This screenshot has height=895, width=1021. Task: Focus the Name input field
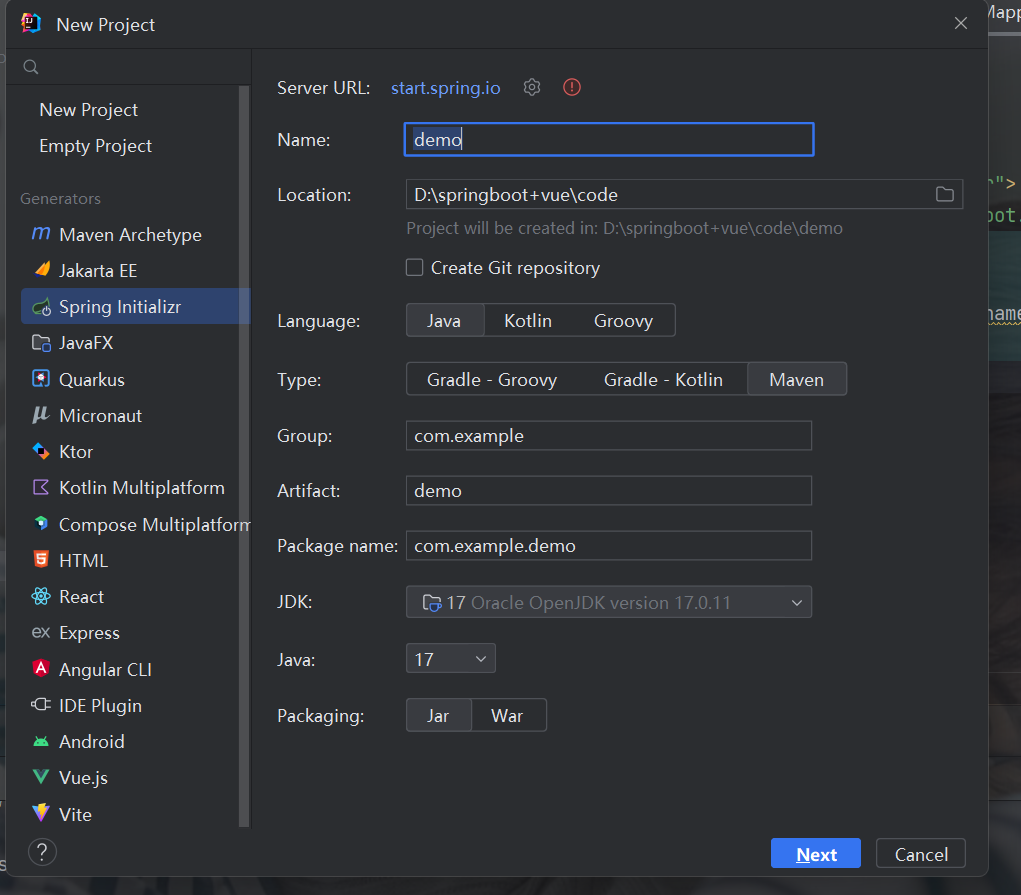[x=609, y=139]
